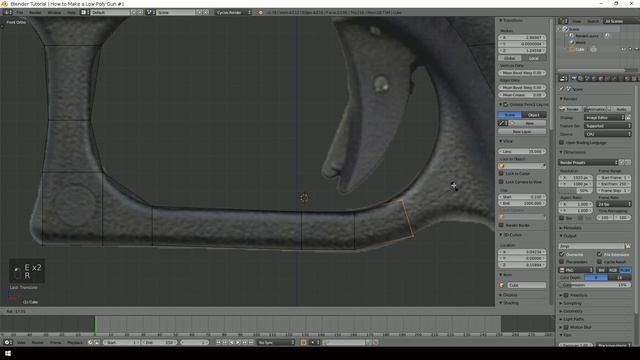Adjust the Compression slider
The width and height of the screenshot is (640, 360).
point(595,285)
